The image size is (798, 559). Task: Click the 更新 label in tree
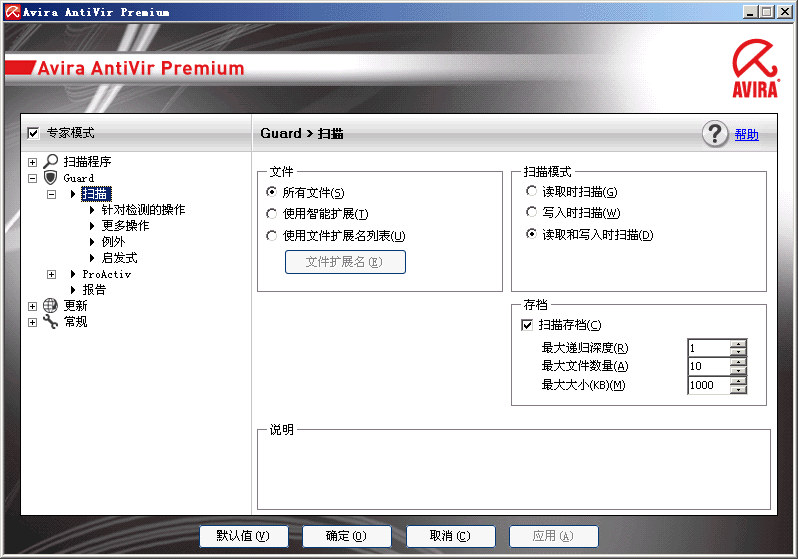[75, 305]
